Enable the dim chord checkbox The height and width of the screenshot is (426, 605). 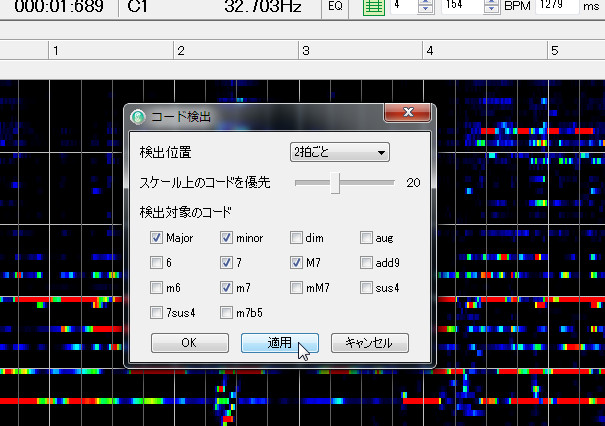tap(296, 238)
